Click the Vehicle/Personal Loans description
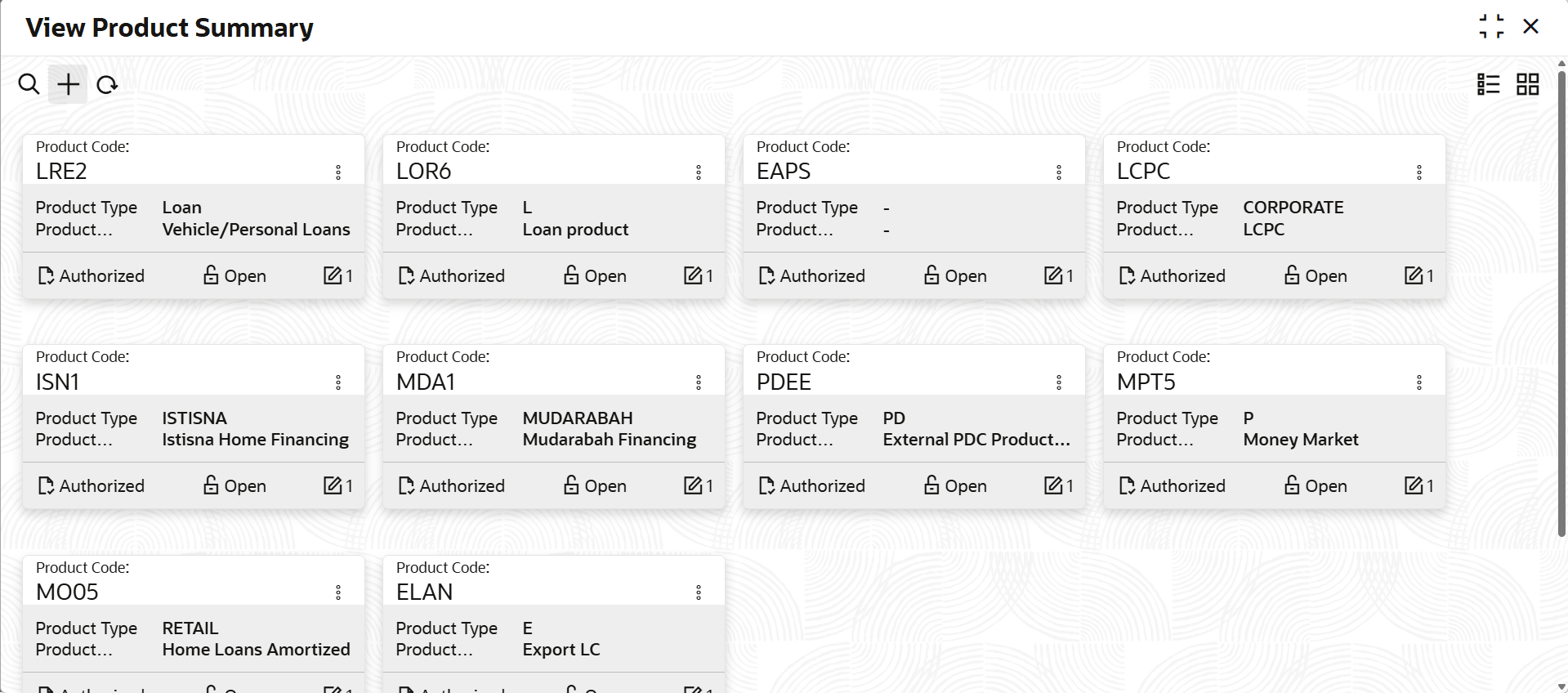The height and width of the screenshot is (693, 1568). 257,230
